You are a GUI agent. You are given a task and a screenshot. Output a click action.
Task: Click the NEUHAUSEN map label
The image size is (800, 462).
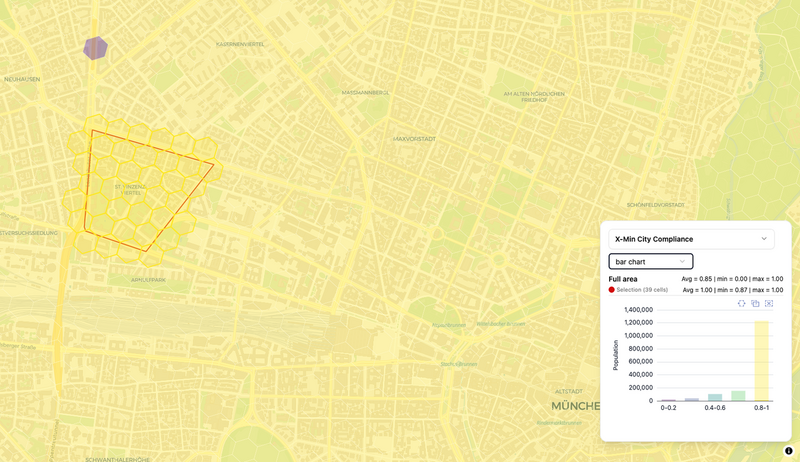22,79
